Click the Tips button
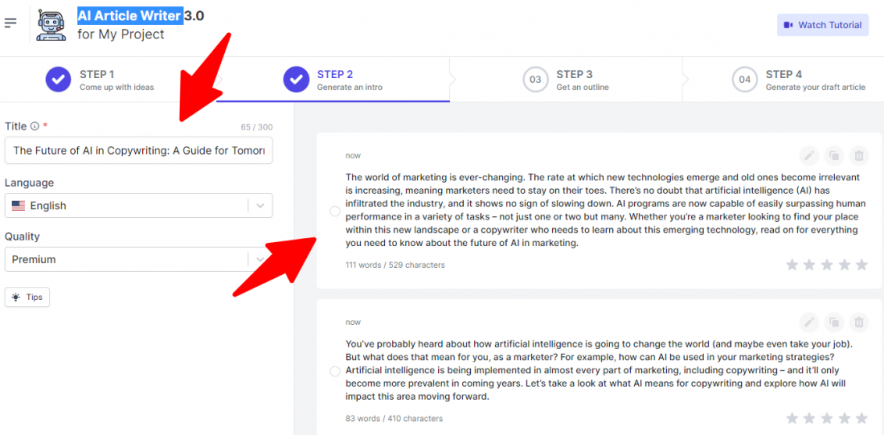The image size is (884, 435). pyautogui.click(x=27, y=297)
